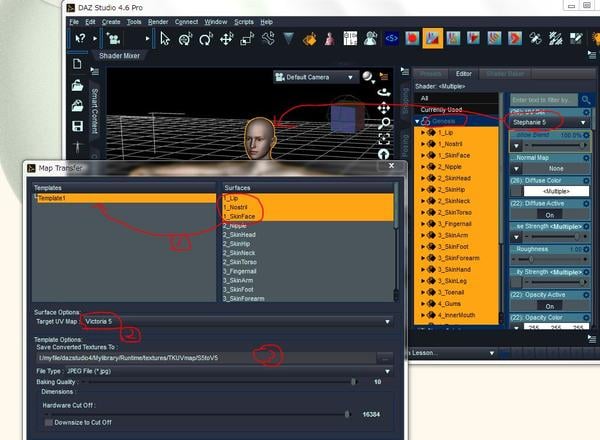Open the Shader Mixer pane tab
The image size is (600, 440).
(119, 56)
